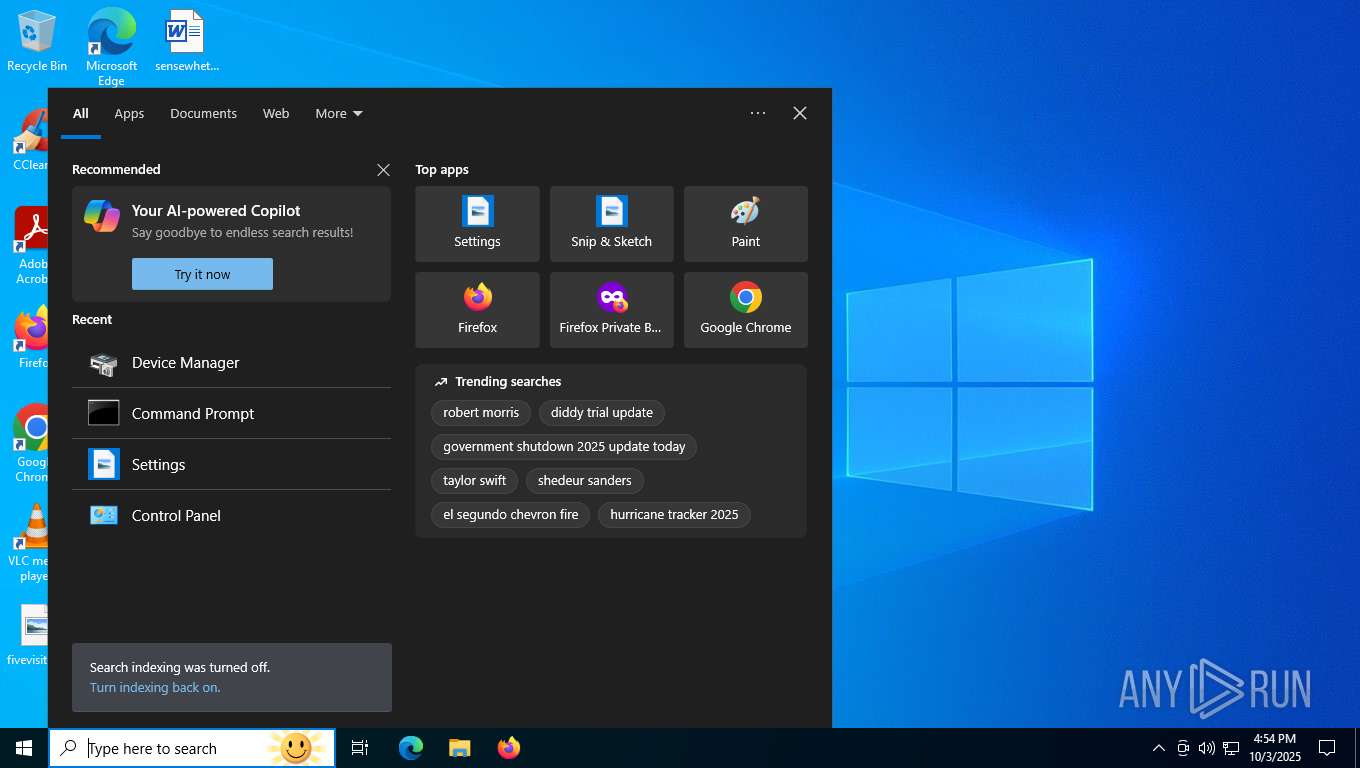Select the sensewhet Word document icon
This screenshot has height=768, width=1360.
(x=186, y=41)
